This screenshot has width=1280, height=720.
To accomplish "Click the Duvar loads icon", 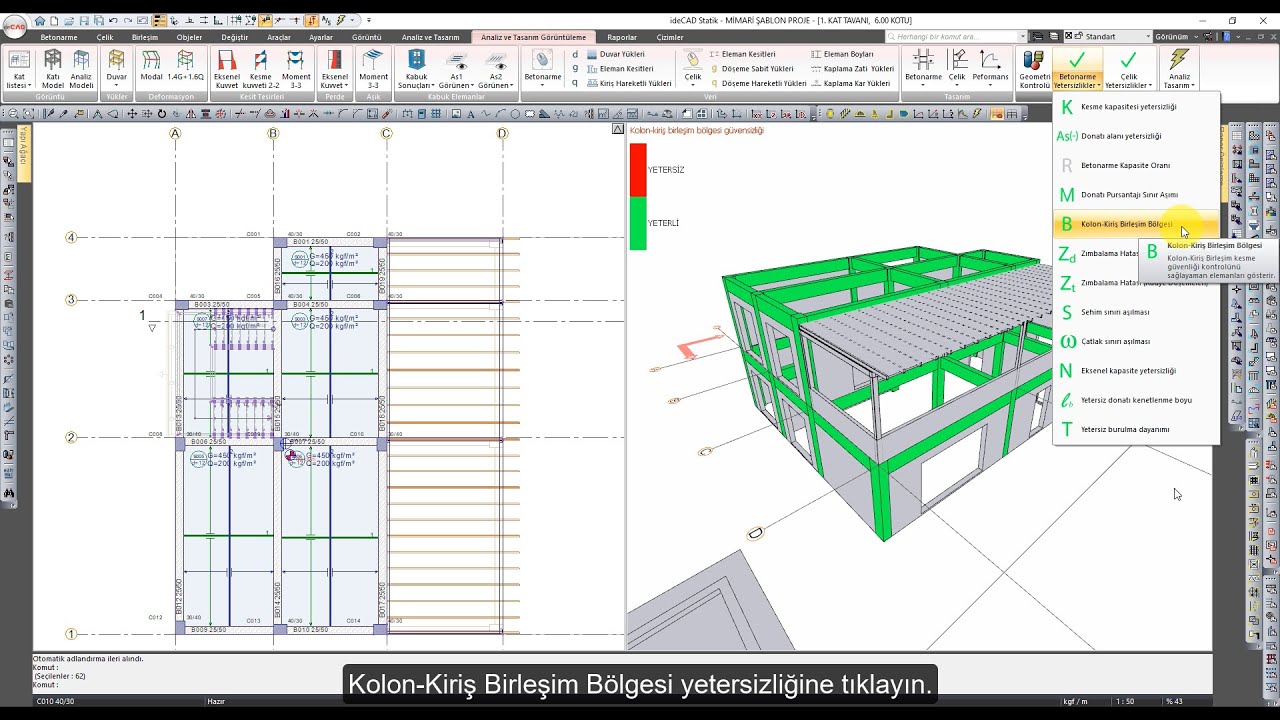I will 117,69.
